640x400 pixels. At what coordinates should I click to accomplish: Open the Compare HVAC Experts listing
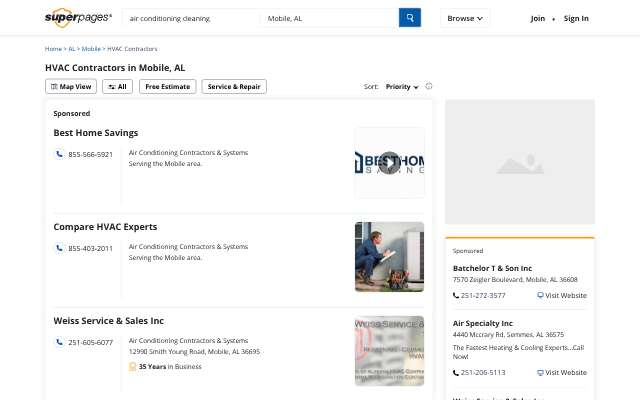[105, 227]
